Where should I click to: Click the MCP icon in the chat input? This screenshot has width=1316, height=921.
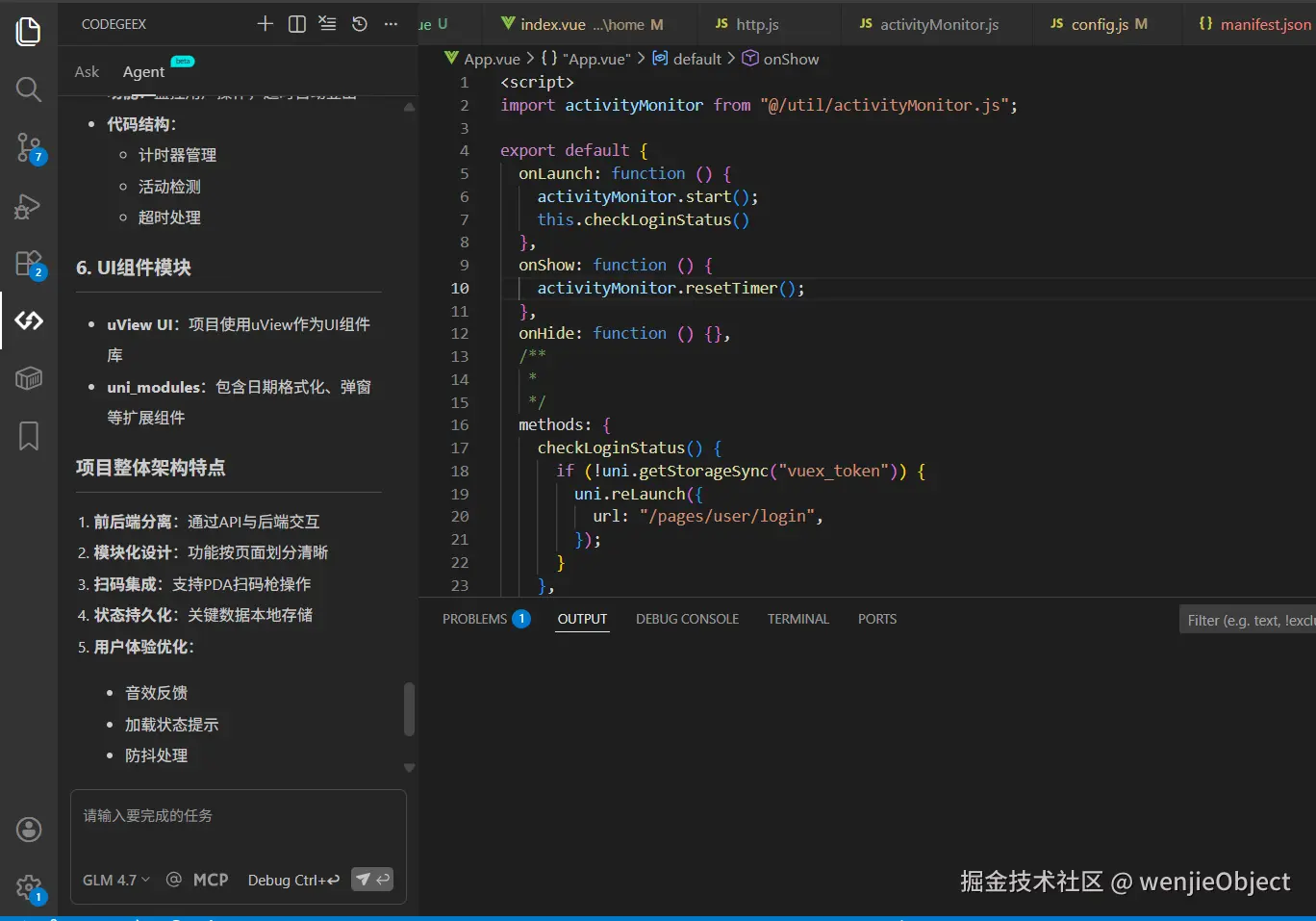coord(212,880)
